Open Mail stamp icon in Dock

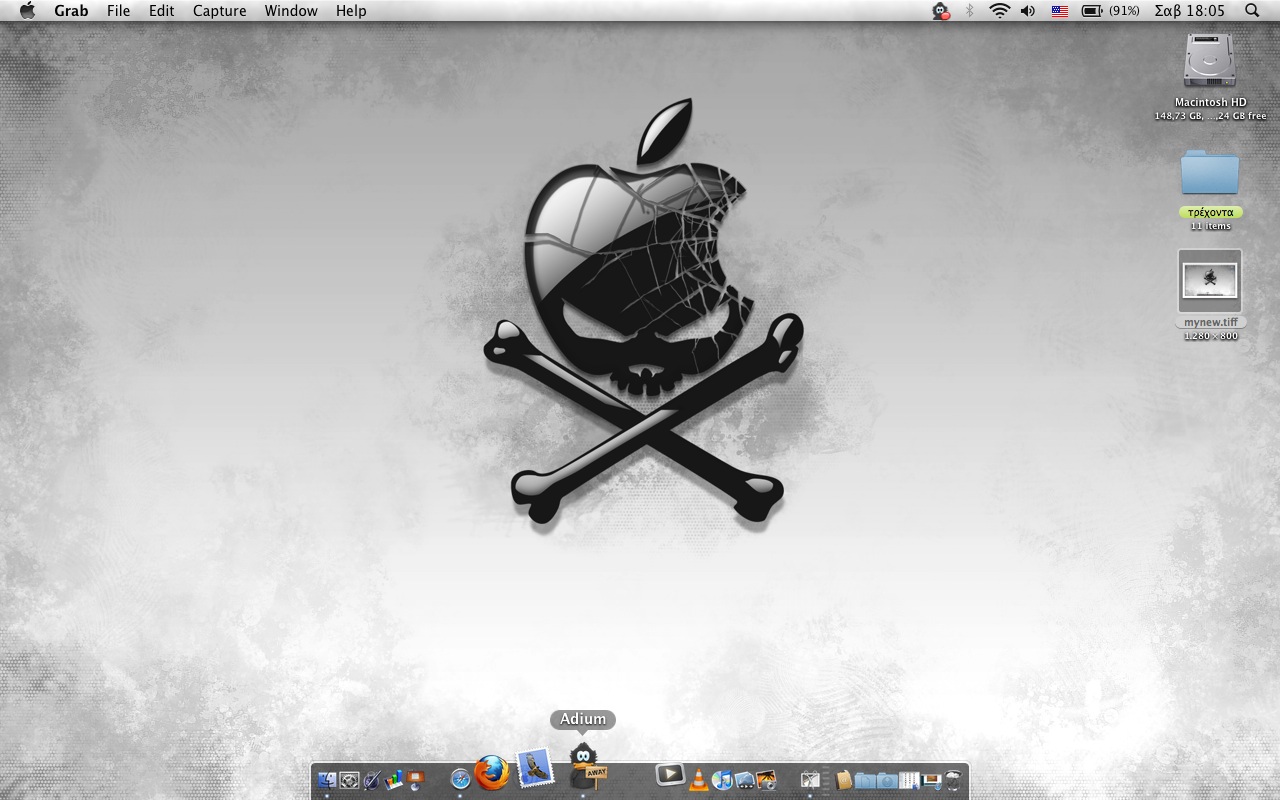tap(534, 767)
